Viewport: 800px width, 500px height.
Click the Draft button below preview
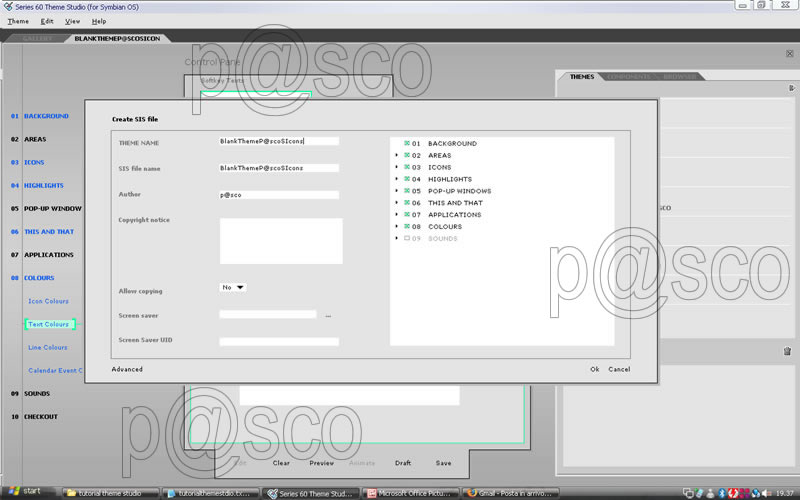[403, 463]
